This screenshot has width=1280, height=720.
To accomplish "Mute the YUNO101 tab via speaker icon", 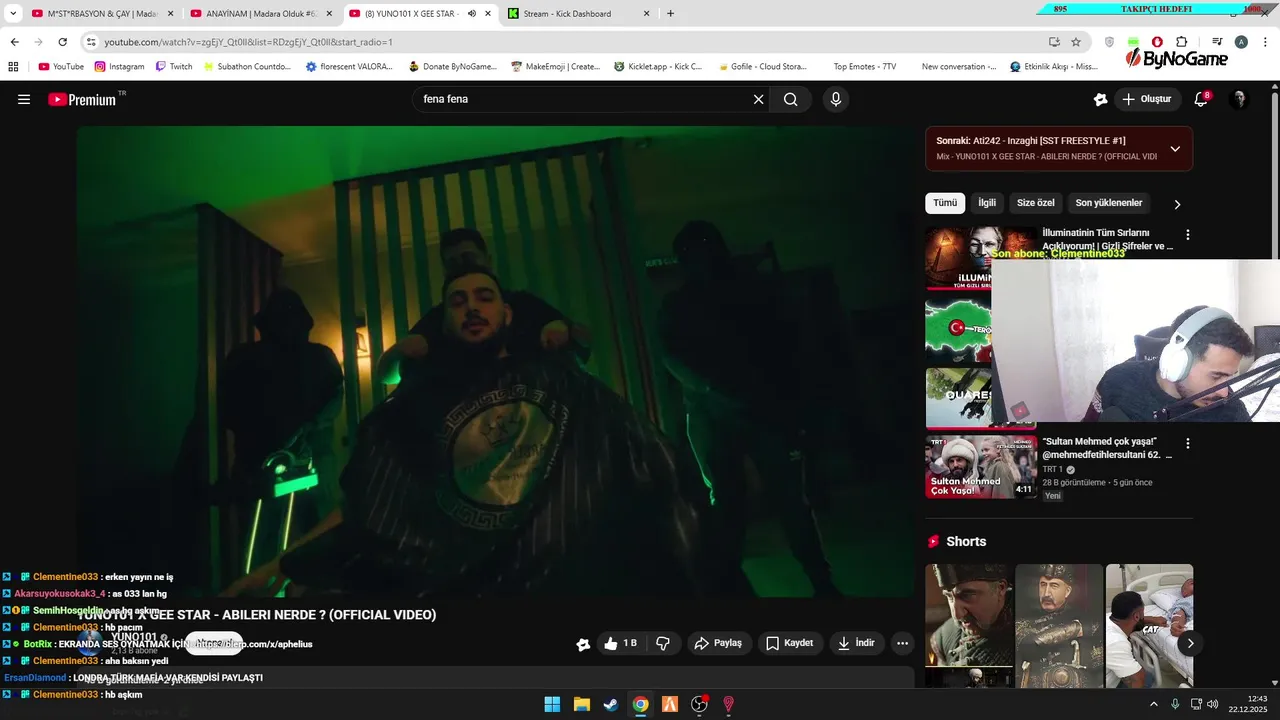I will pos(472,14).
